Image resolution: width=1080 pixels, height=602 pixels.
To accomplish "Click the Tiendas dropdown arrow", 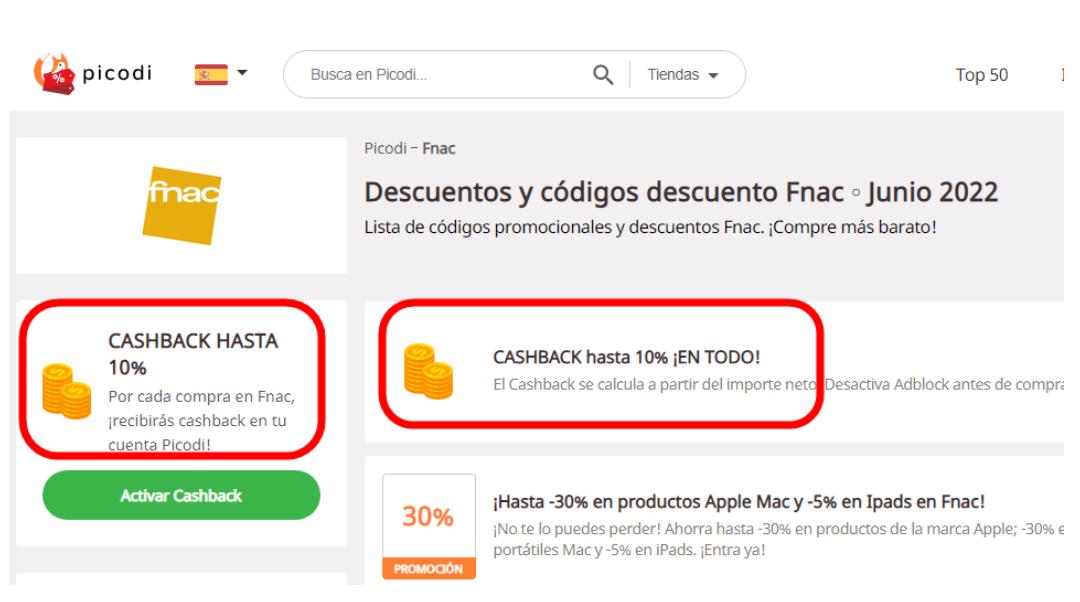I will (714, 75).
